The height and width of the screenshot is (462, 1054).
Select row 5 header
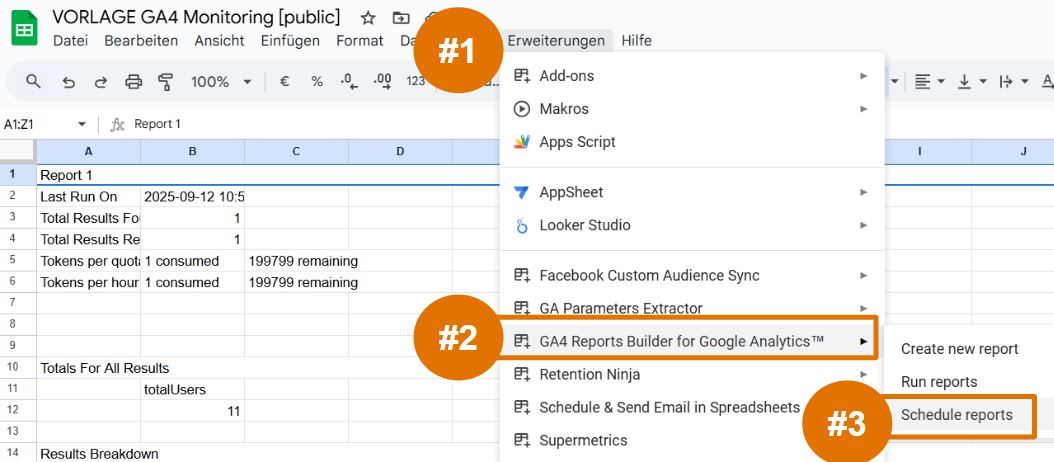[x=18, y=261]
